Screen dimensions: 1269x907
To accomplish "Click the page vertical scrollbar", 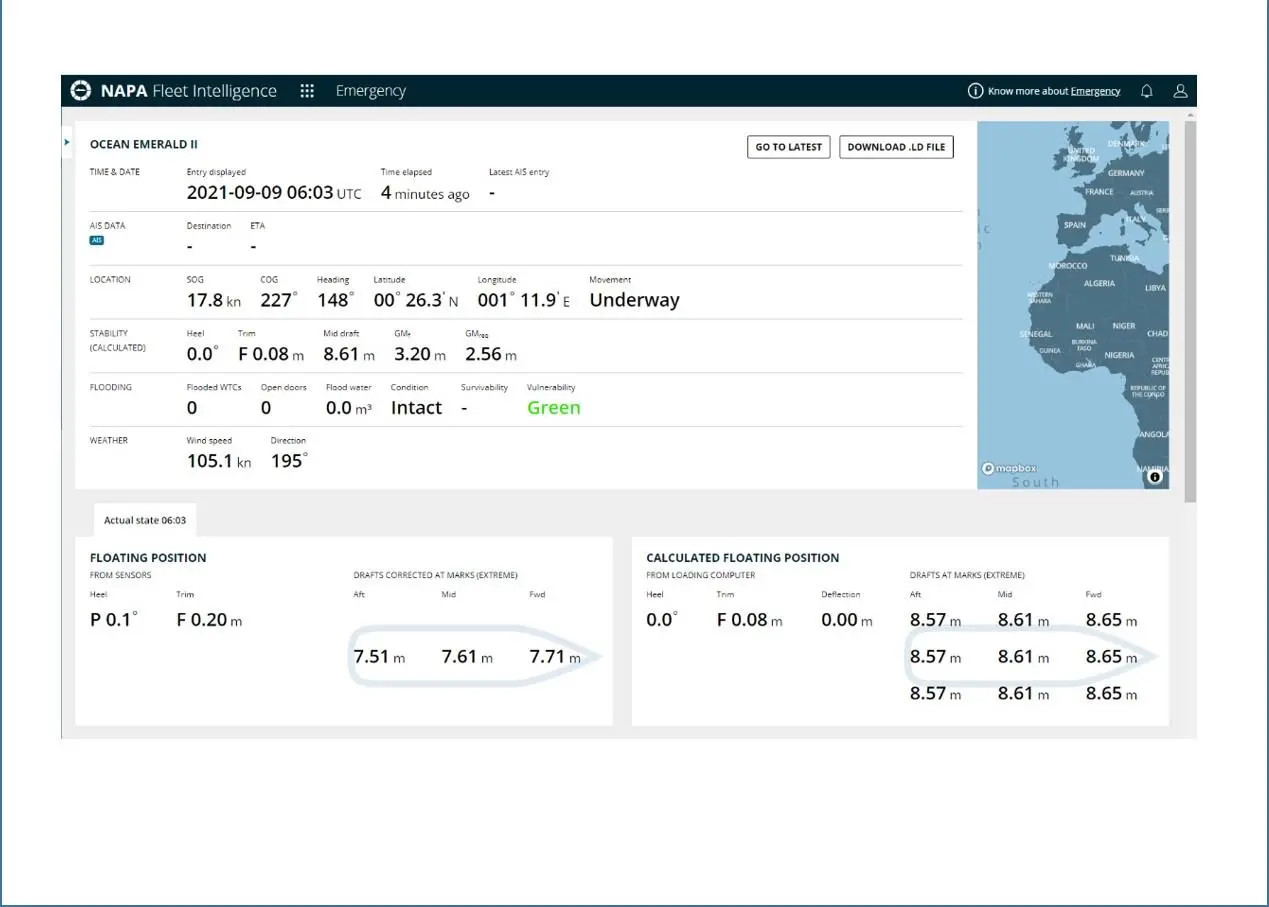I will 1190,310.
